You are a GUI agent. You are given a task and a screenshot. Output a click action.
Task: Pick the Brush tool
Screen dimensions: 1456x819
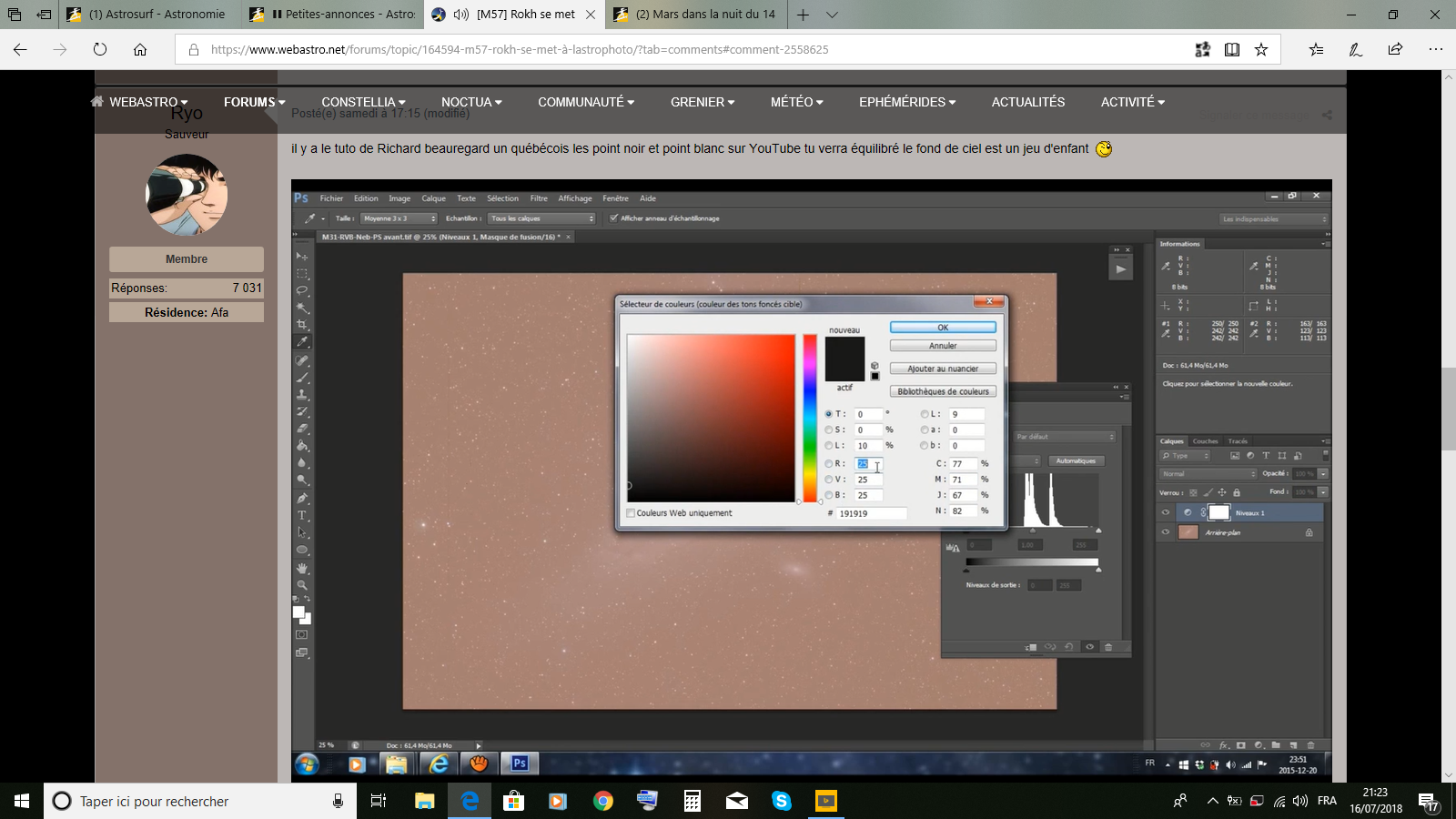pyautogui.click(x=302, y=378)
